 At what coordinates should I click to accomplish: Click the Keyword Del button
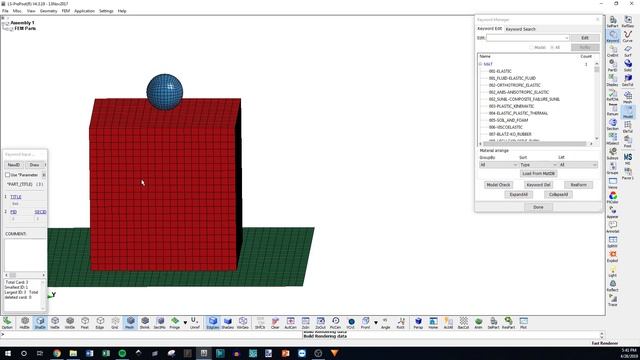pyautogui.click(x=538, y=185)
